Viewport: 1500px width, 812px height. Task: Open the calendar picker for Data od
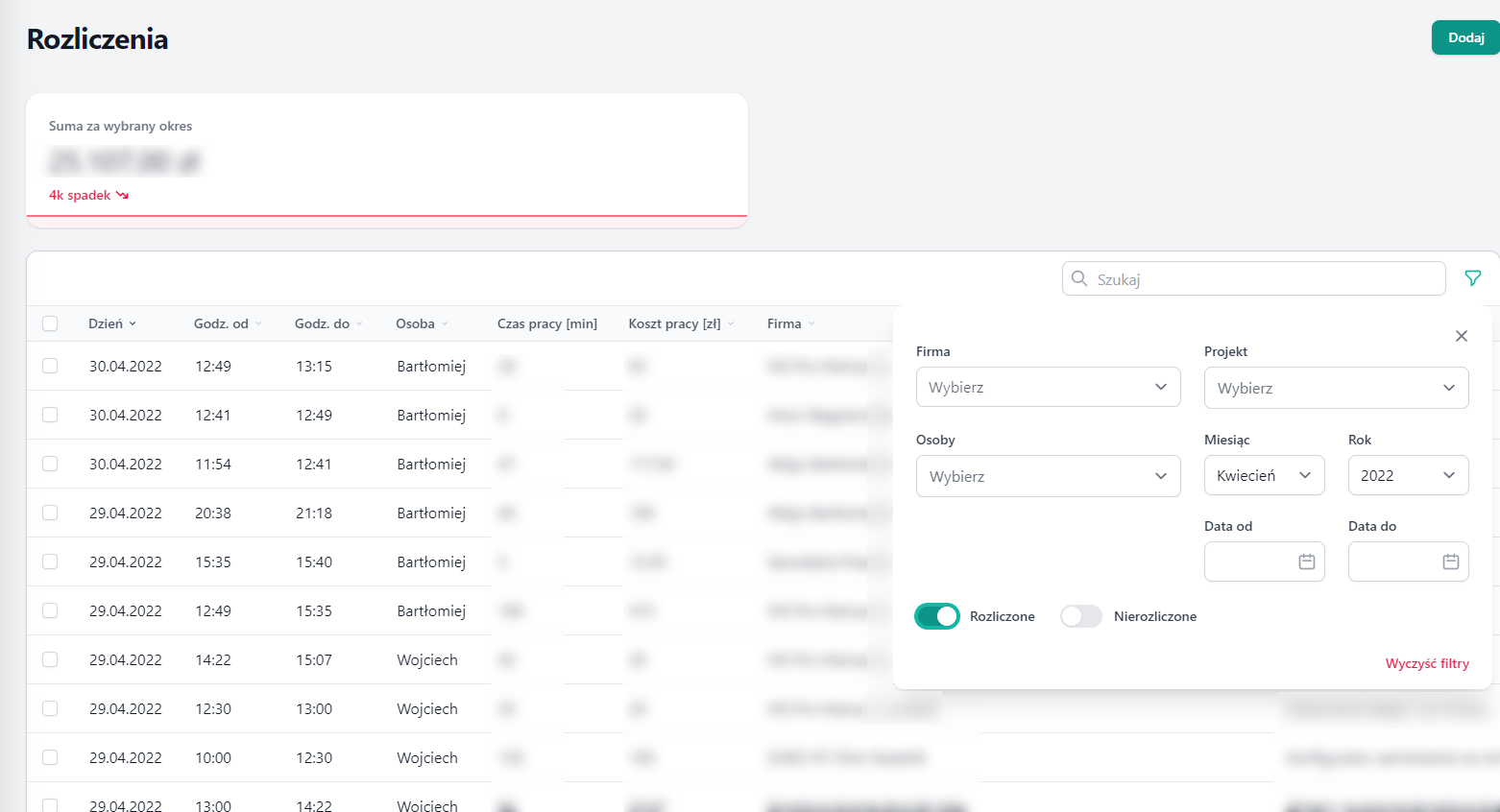click(x=1306, y=561)
